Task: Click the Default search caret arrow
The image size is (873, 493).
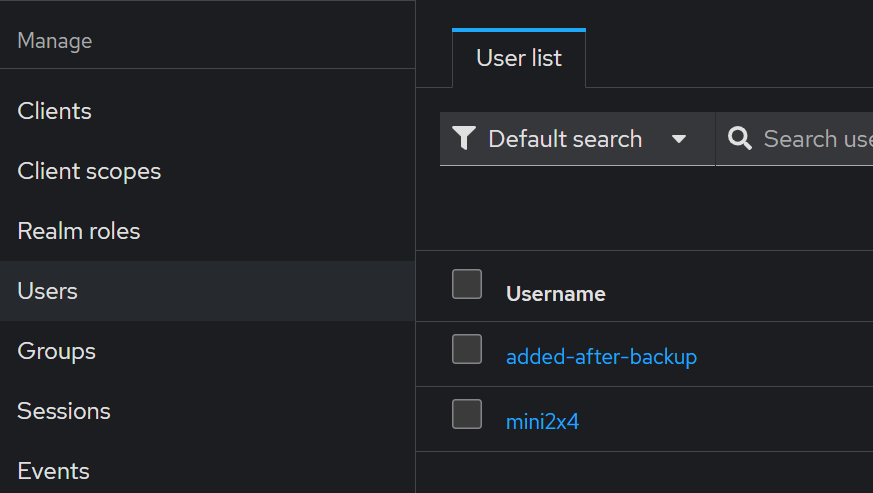Action: tap(679, 139)
